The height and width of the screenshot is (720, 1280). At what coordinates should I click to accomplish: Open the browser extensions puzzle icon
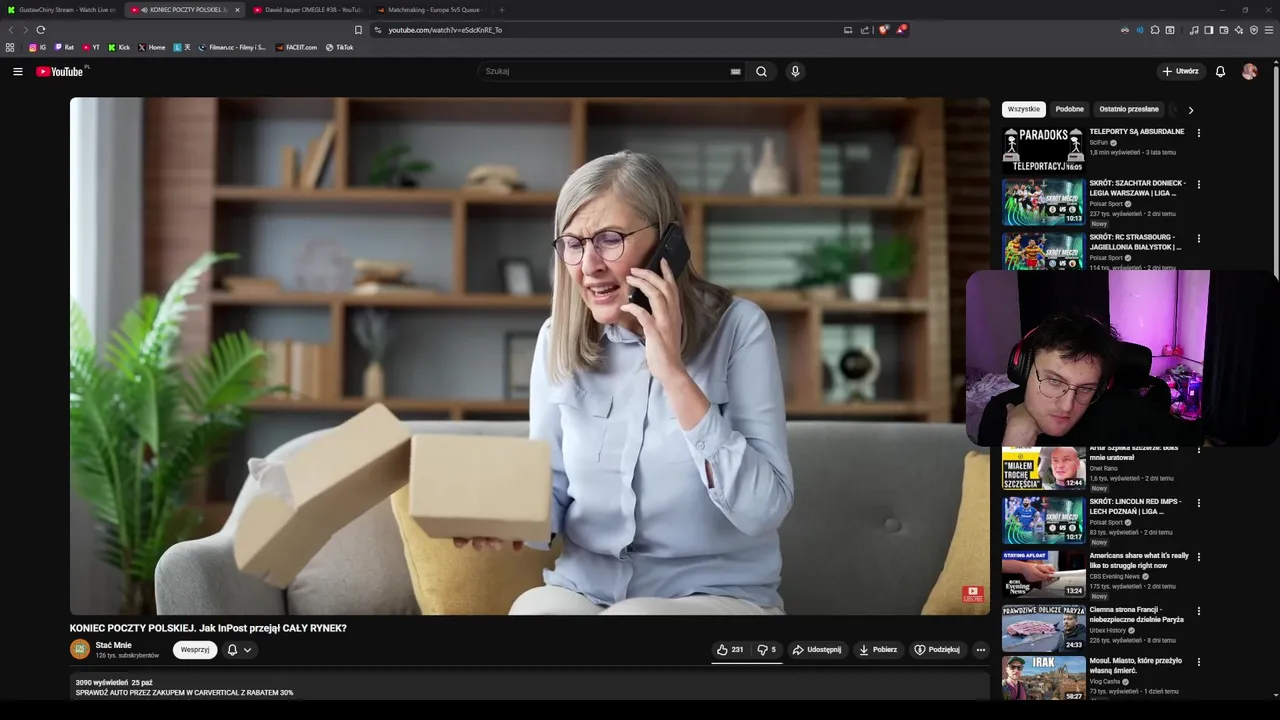1155,30
